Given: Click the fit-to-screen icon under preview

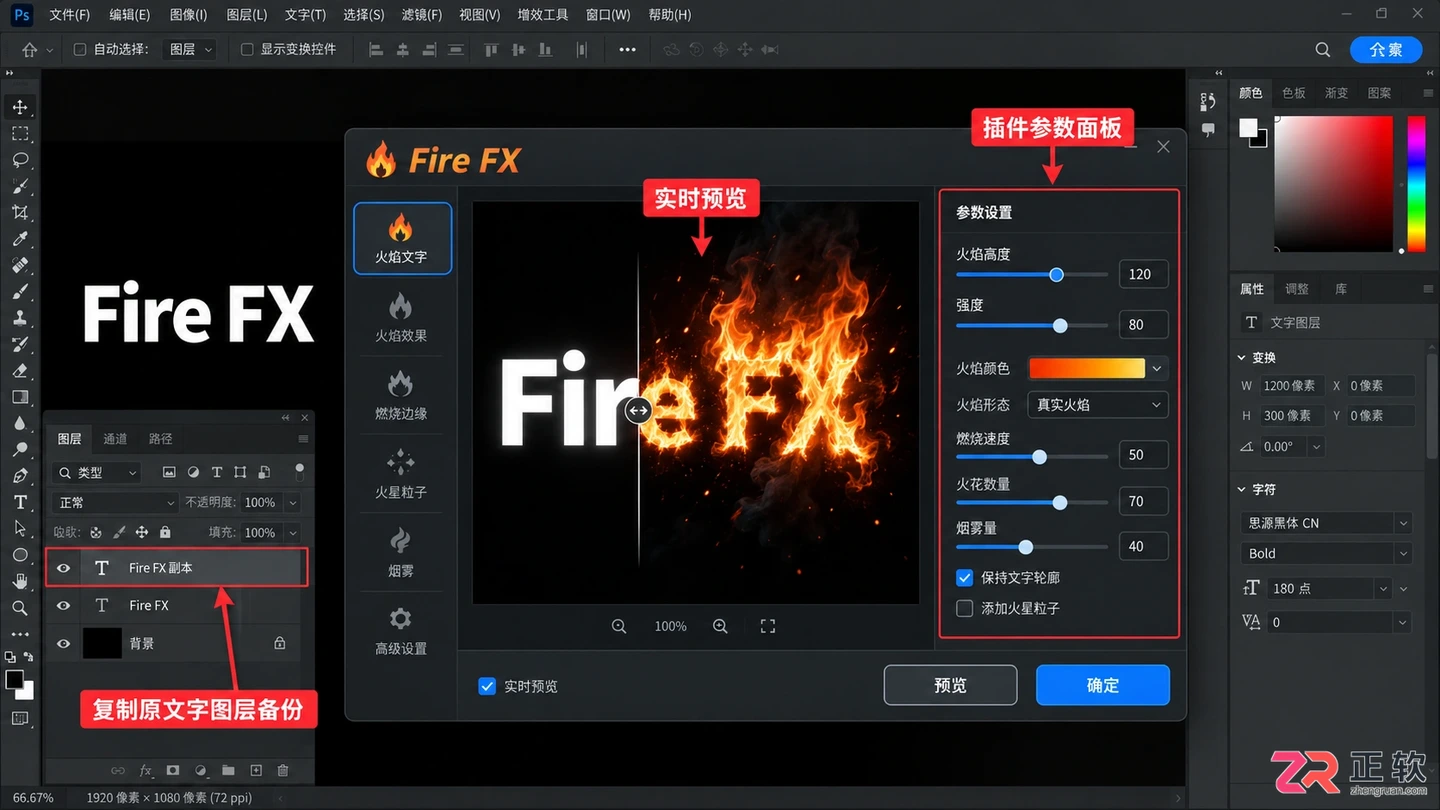Looking at the screenshot, I should point(768,626).
